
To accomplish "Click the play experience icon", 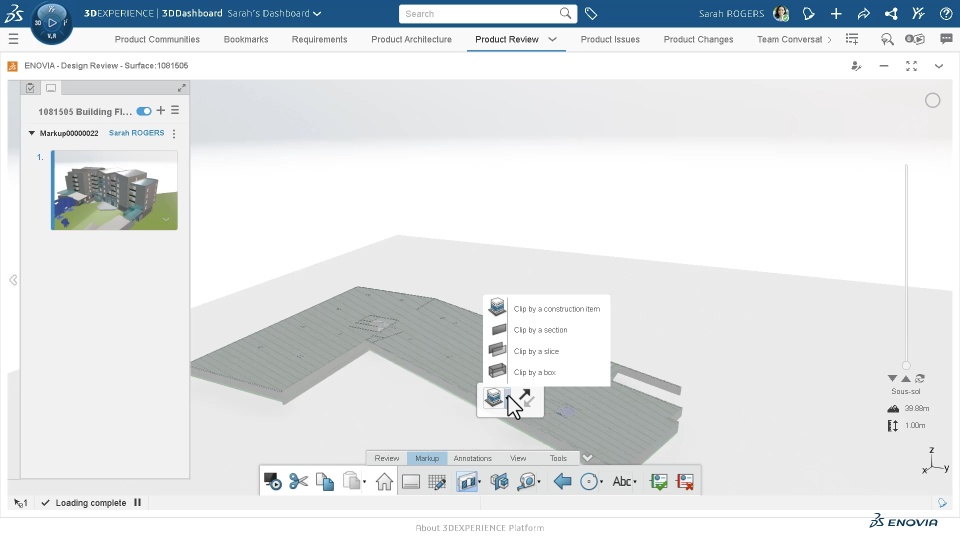I will click(x=915, y=39).
